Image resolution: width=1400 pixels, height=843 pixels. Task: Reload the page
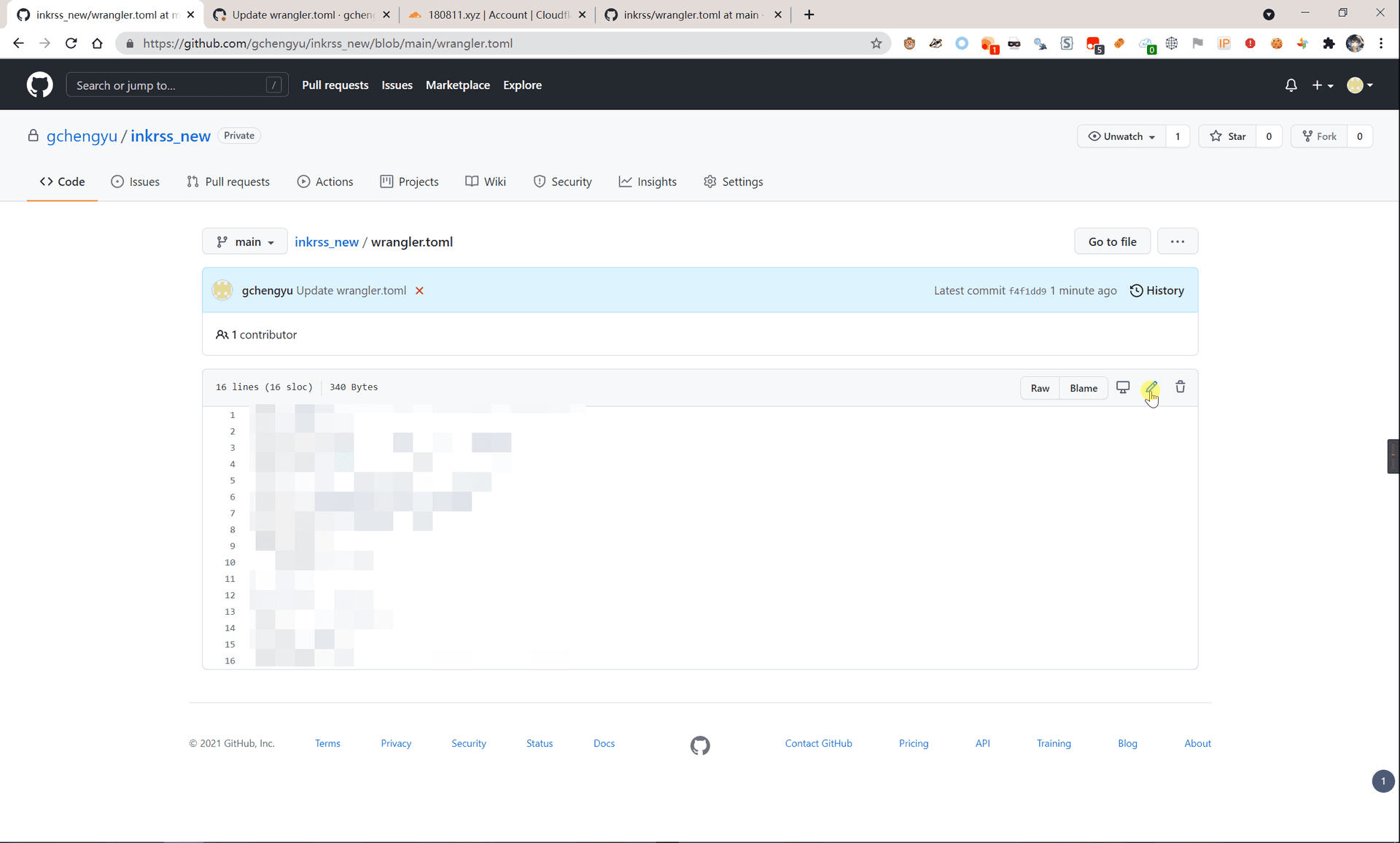(71, 43)
